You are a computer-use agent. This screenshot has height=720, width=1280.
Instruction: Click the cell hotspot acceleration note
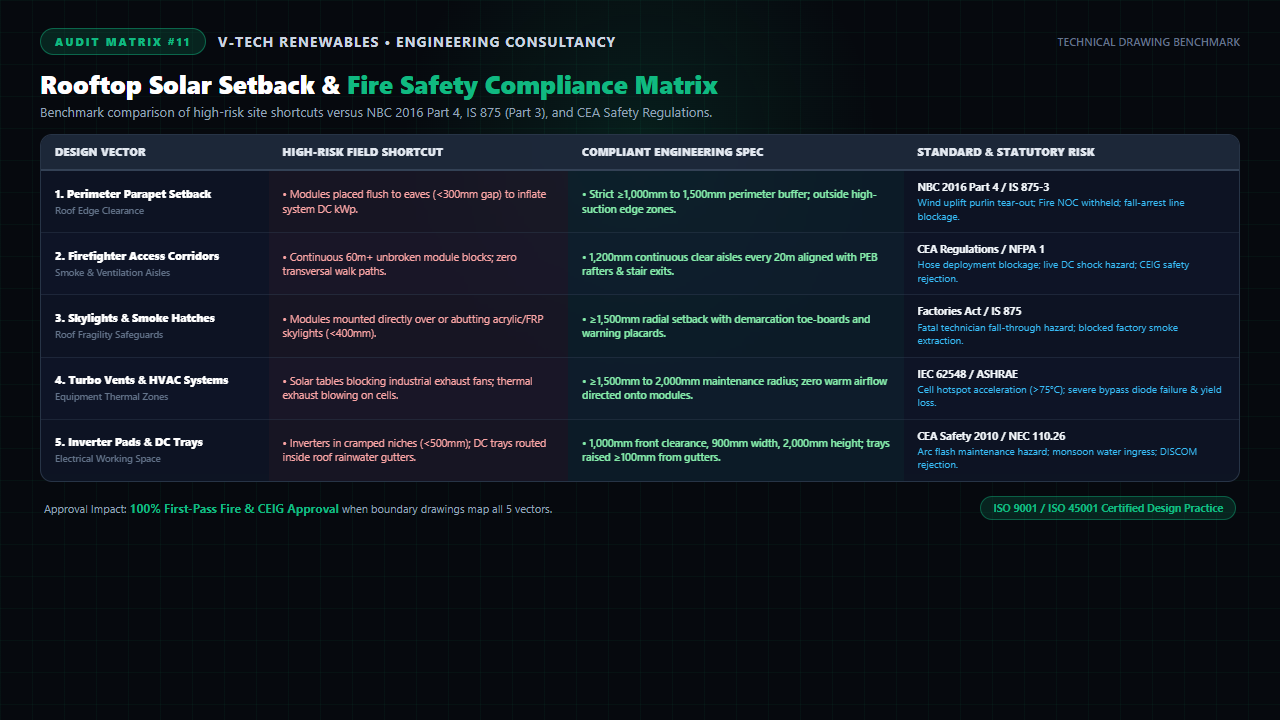1069,396
